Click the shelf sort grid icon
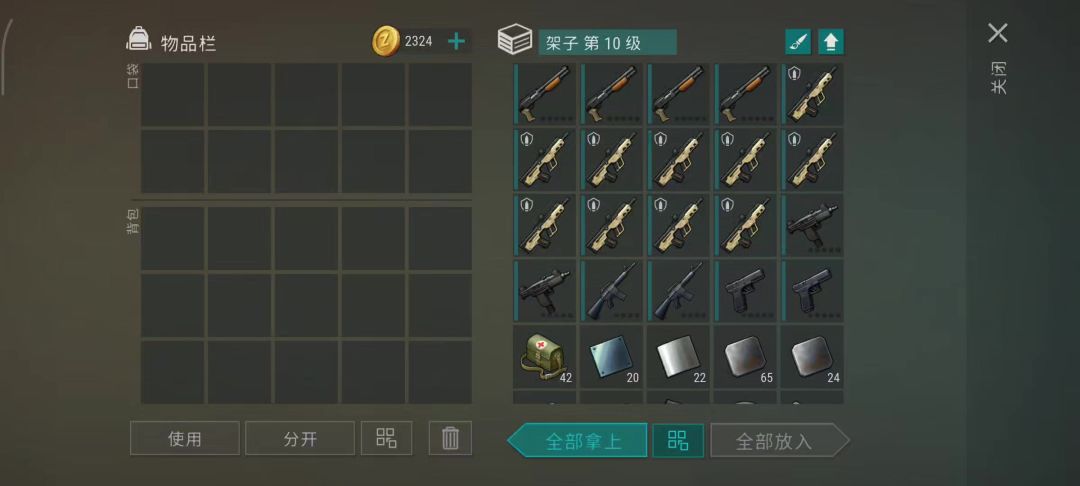The image size is (1080, 486). 678,441
